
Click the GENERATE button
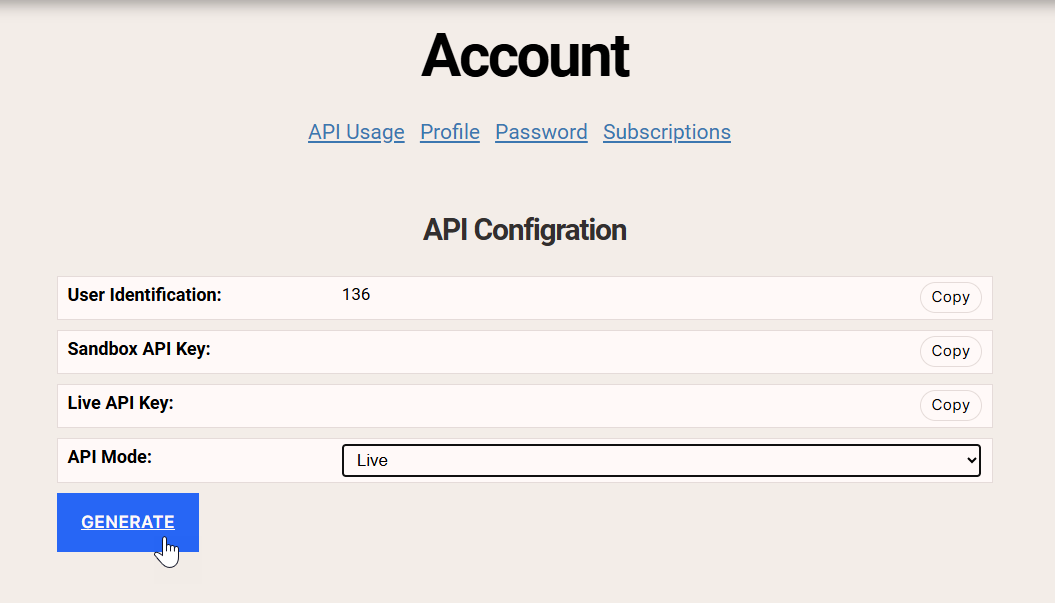127,522
